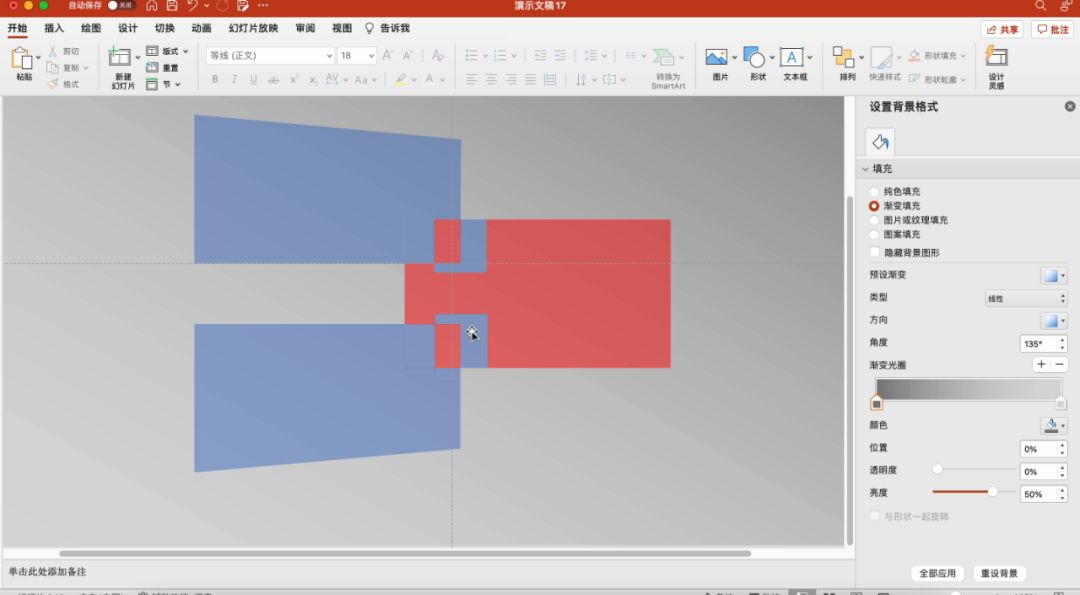Open the Draw tab
This screenshot has width=1080, height=595.
(91, 28)
